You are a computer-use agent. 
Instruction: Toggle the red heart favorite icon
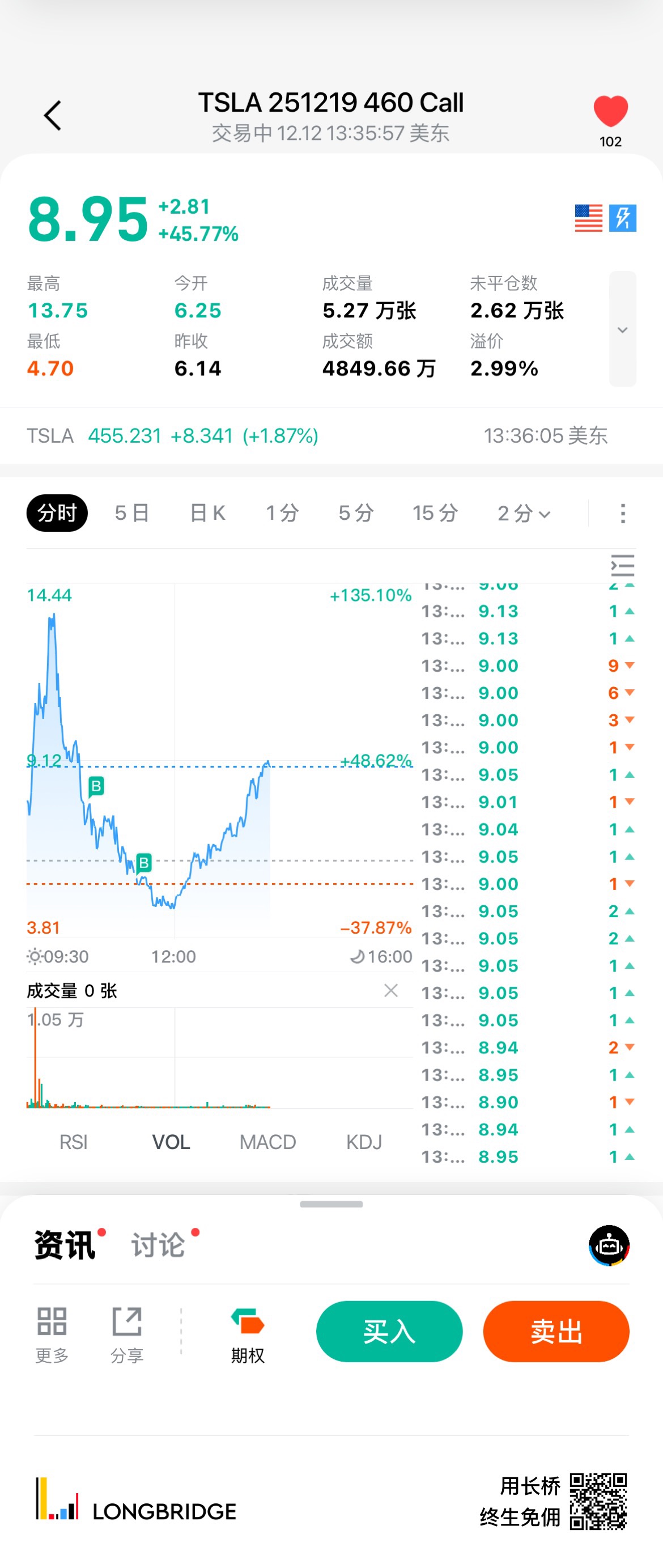(x=610, y=112)
